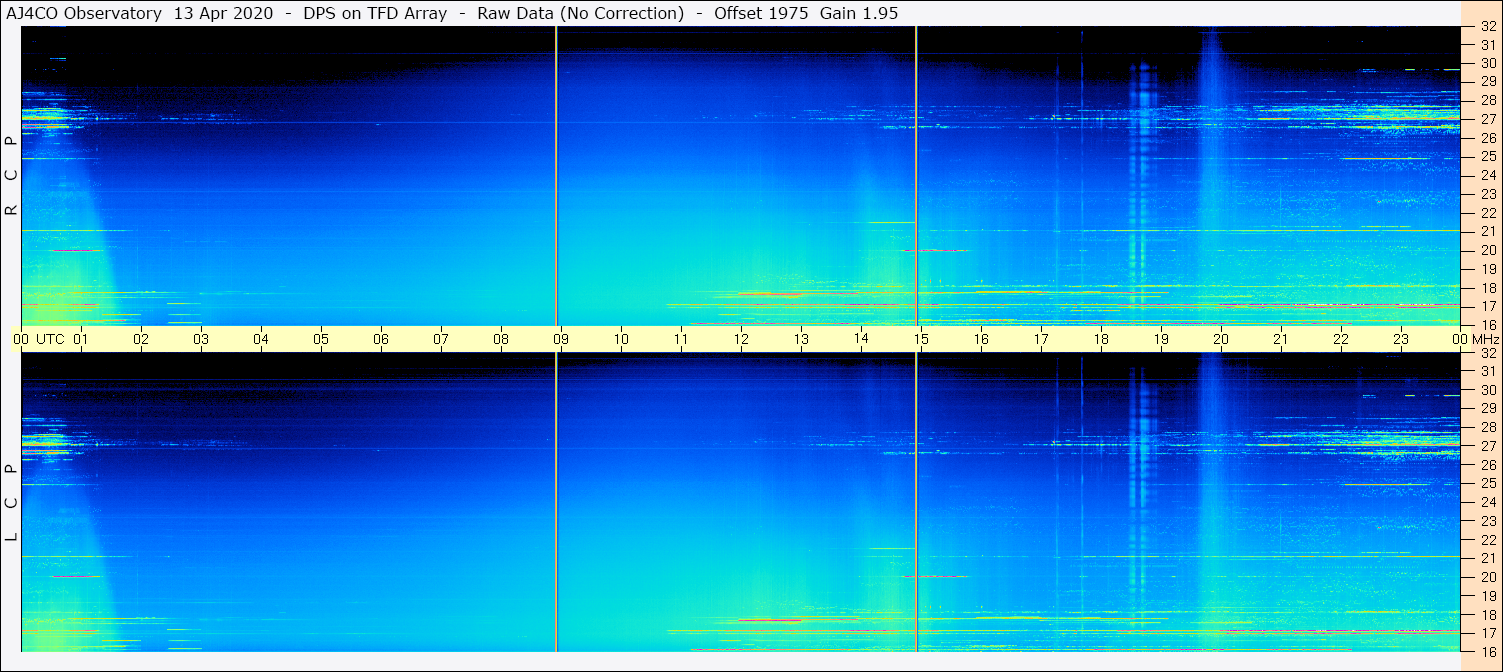This screenshot has height=672, width=1503.
Task: Click the 09 hour tick label
Action: (561, 339)
